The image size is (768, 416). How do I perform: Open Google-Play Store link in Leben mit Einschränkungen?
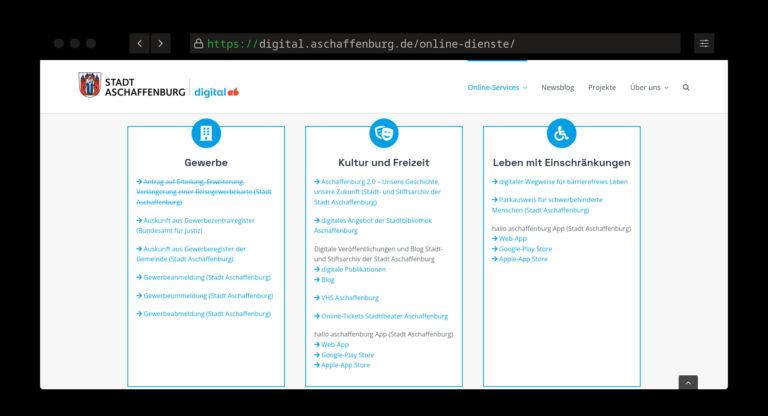tap(522, 249)
